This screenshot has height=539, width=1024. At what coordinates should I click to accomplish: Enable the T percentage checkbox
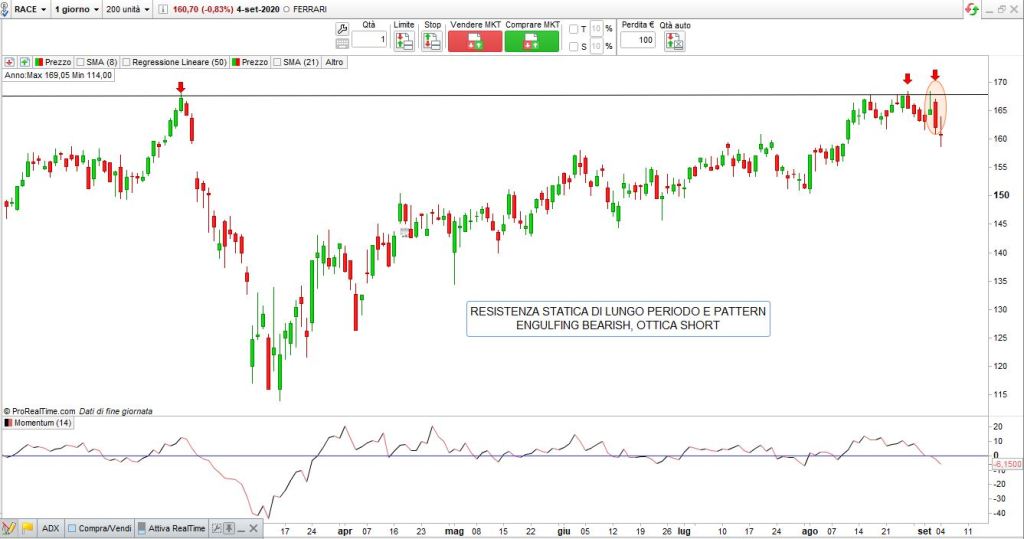point(574,29)
